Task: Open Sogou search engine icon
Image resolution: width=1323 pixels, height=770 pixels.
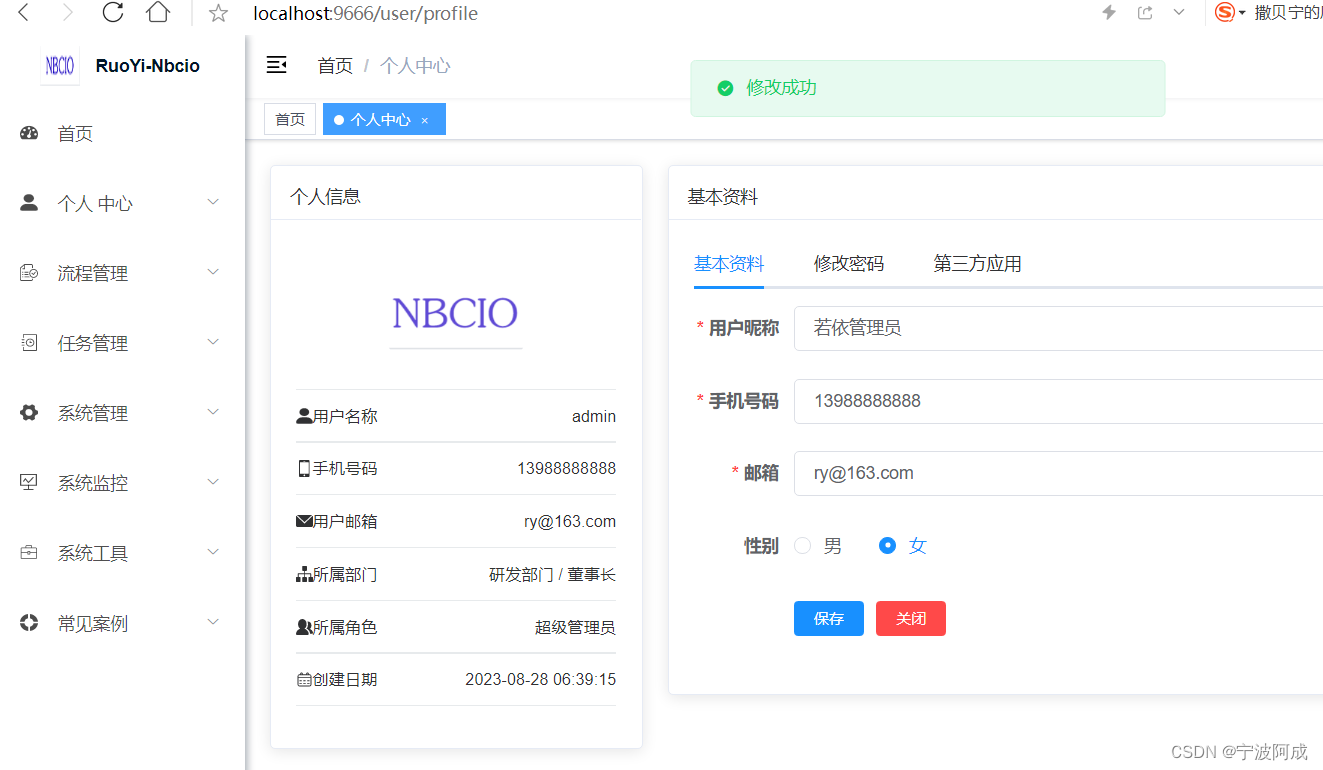Action: tap(1225, 13)
